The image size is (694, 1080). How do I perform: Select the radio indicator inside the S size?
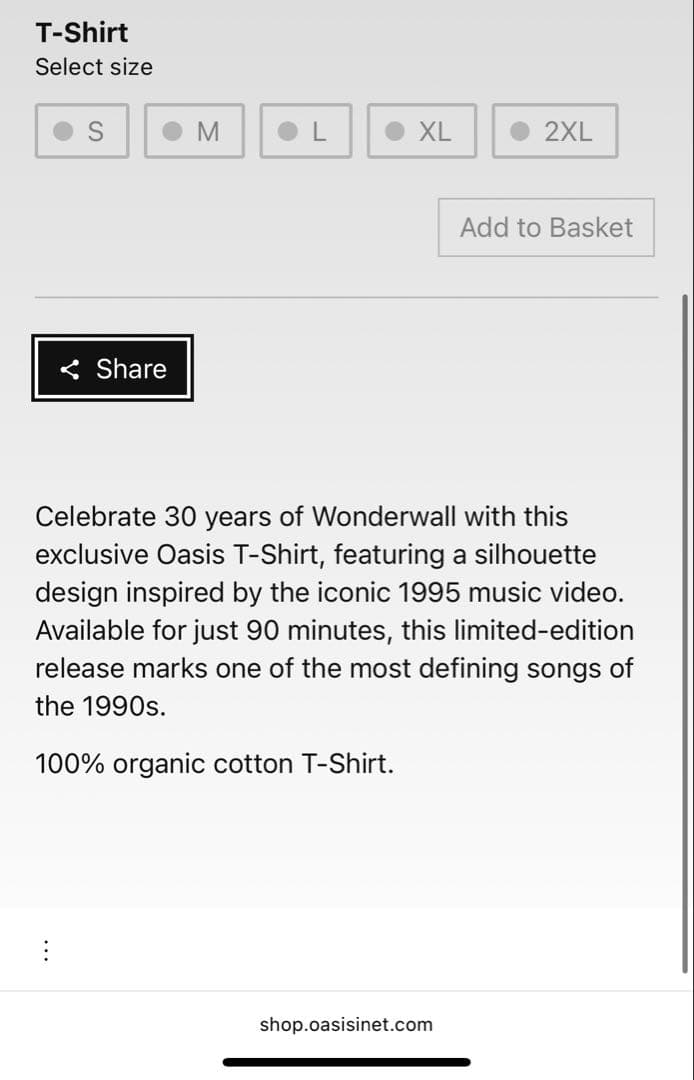click(61, 130)
